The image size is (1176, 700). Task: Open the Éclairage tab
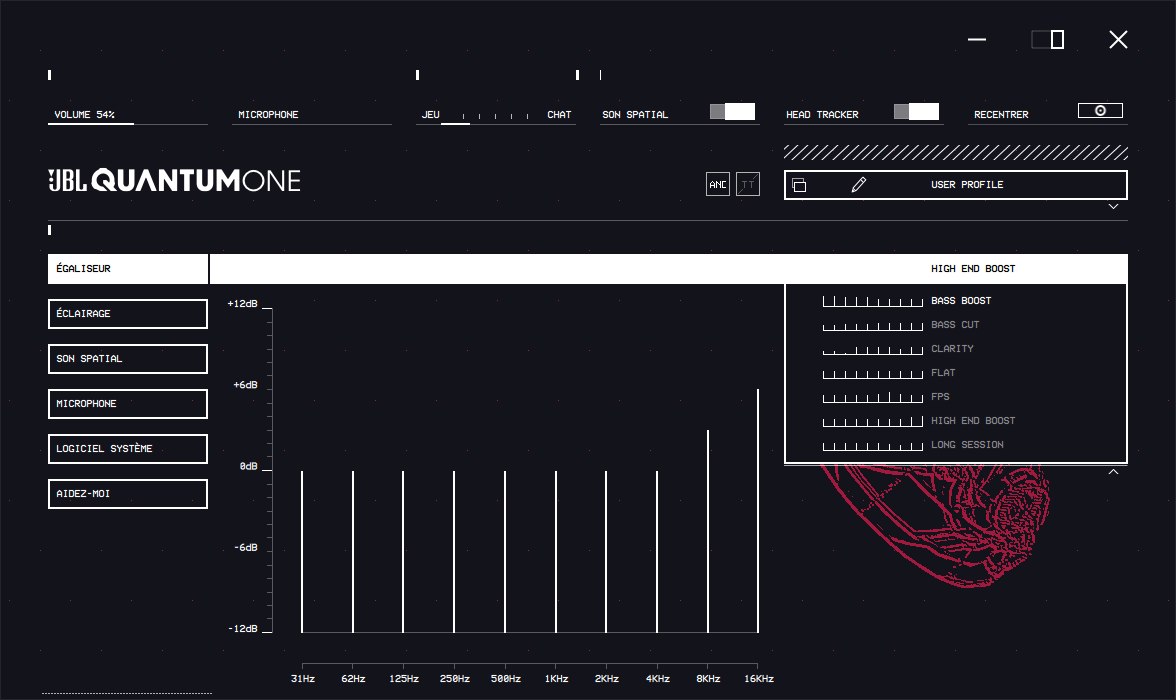pos(128,314)
